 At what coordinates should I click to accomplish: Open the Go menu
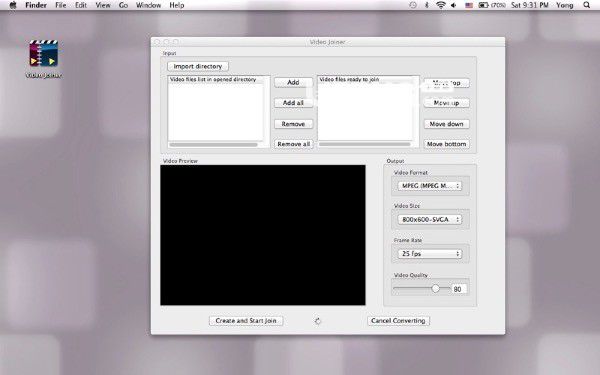[123, 5]
